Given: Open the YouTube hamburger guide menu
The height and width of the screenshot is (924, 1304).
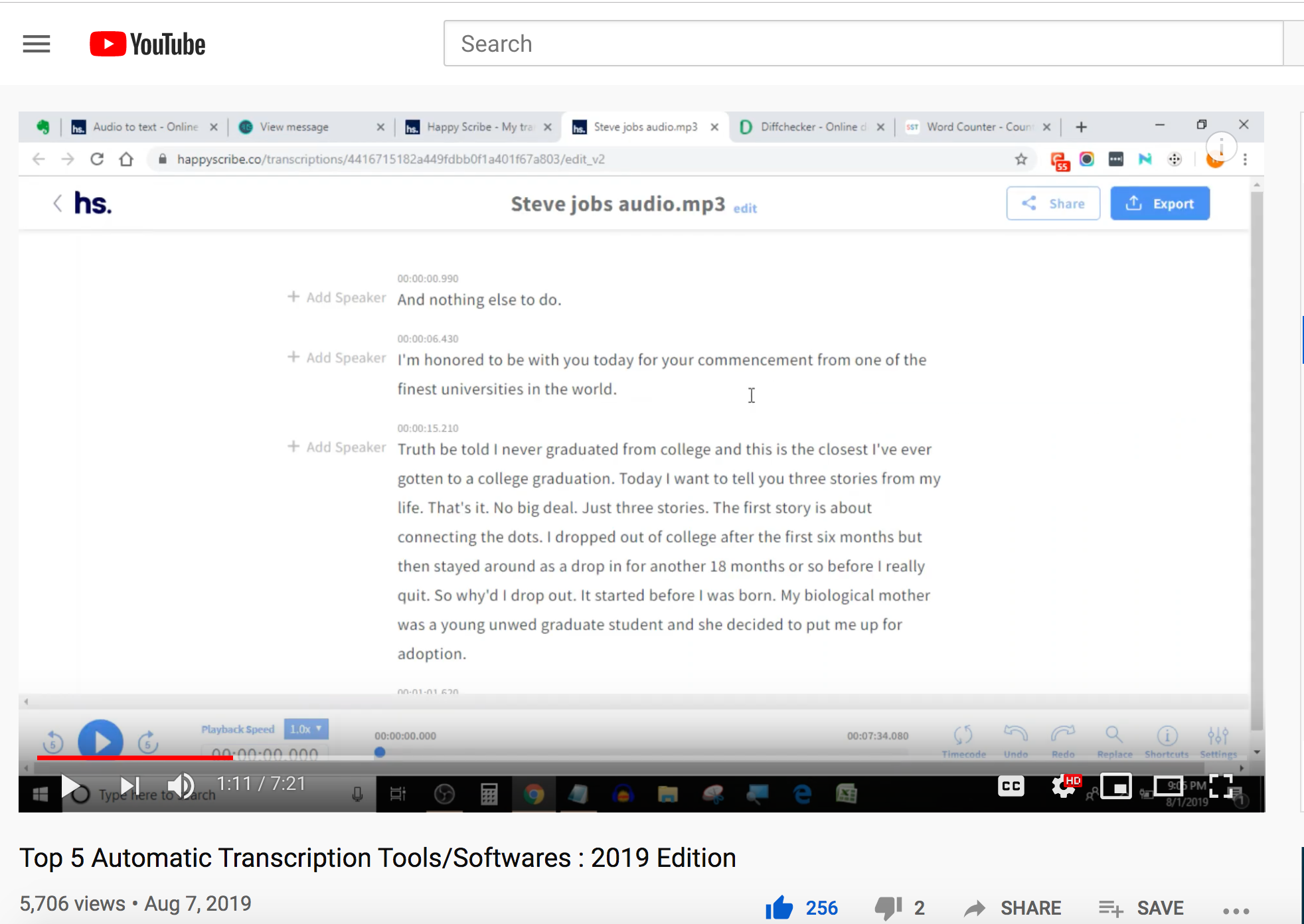Looking at the screenshot, I should coord(37,44).
